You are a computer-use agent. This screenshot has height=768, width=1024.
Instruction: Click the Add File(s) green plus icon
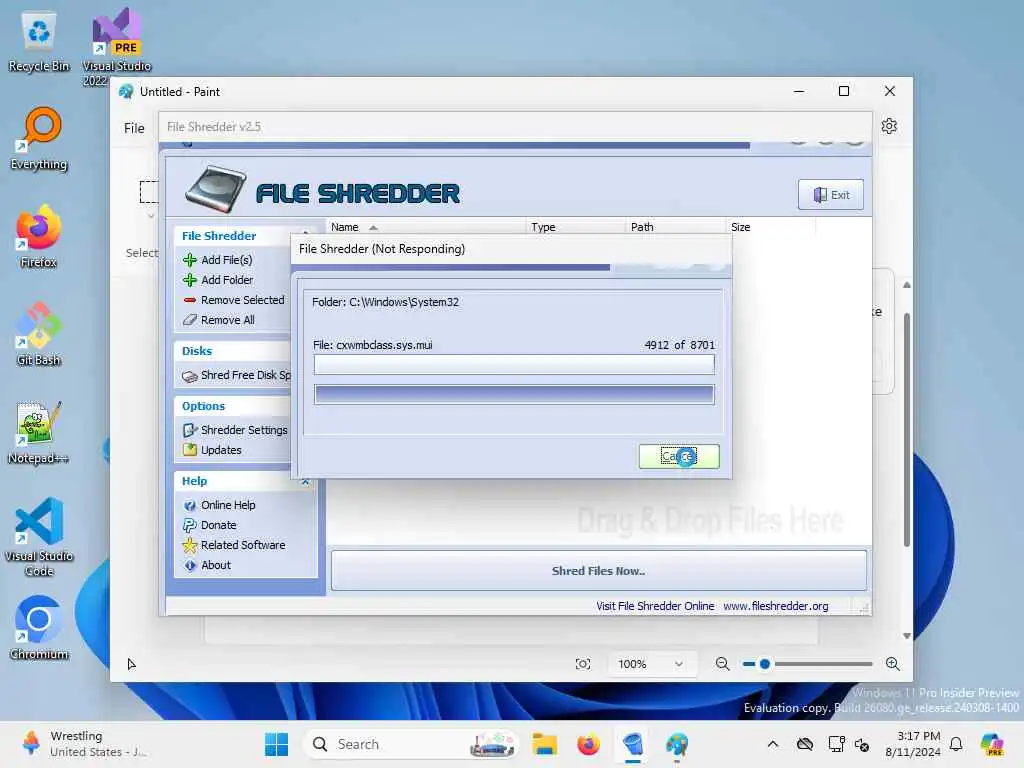click(x=190, y=260)
